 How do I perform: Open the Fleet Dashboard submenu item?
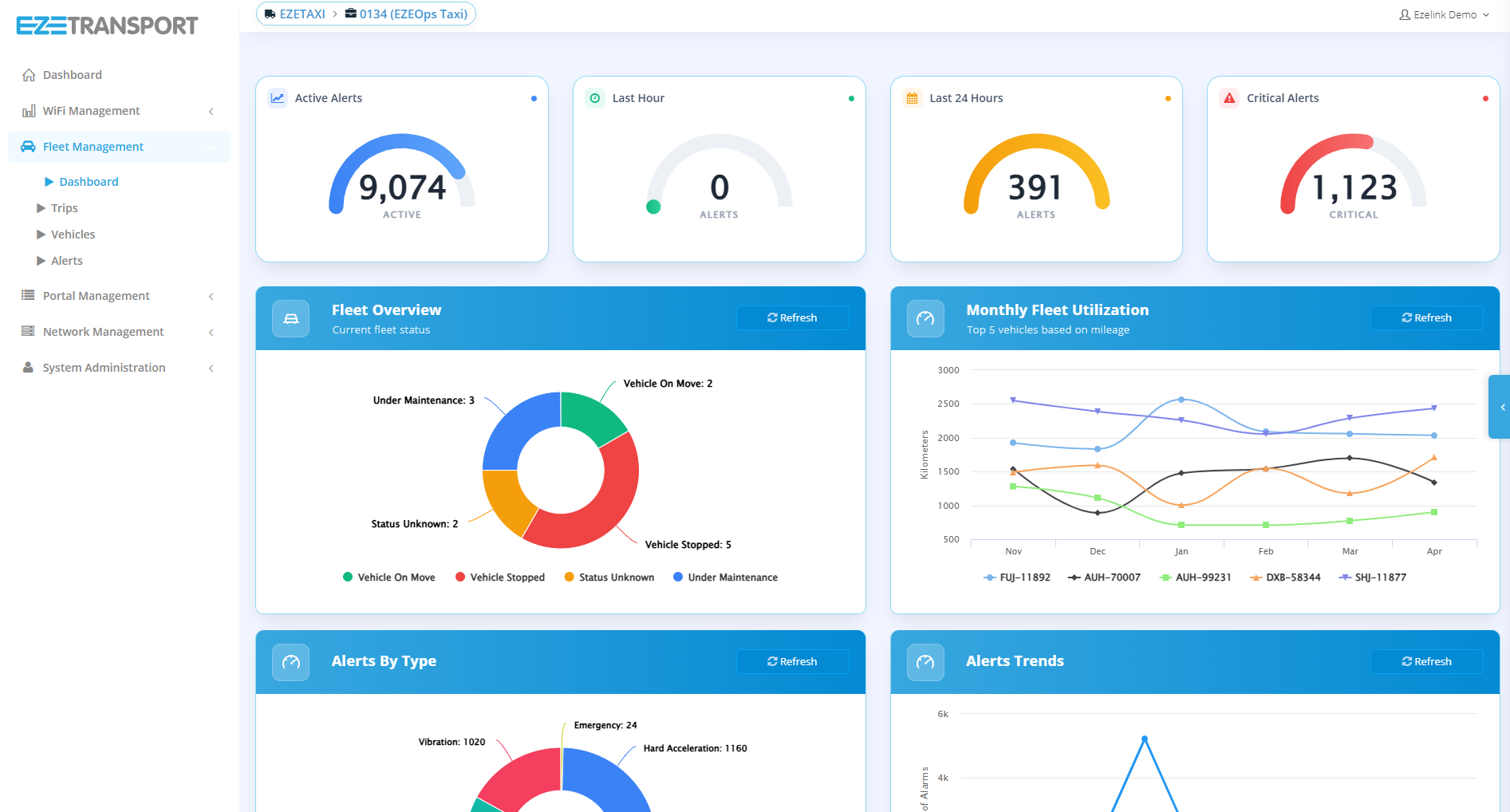coord(89,182)
